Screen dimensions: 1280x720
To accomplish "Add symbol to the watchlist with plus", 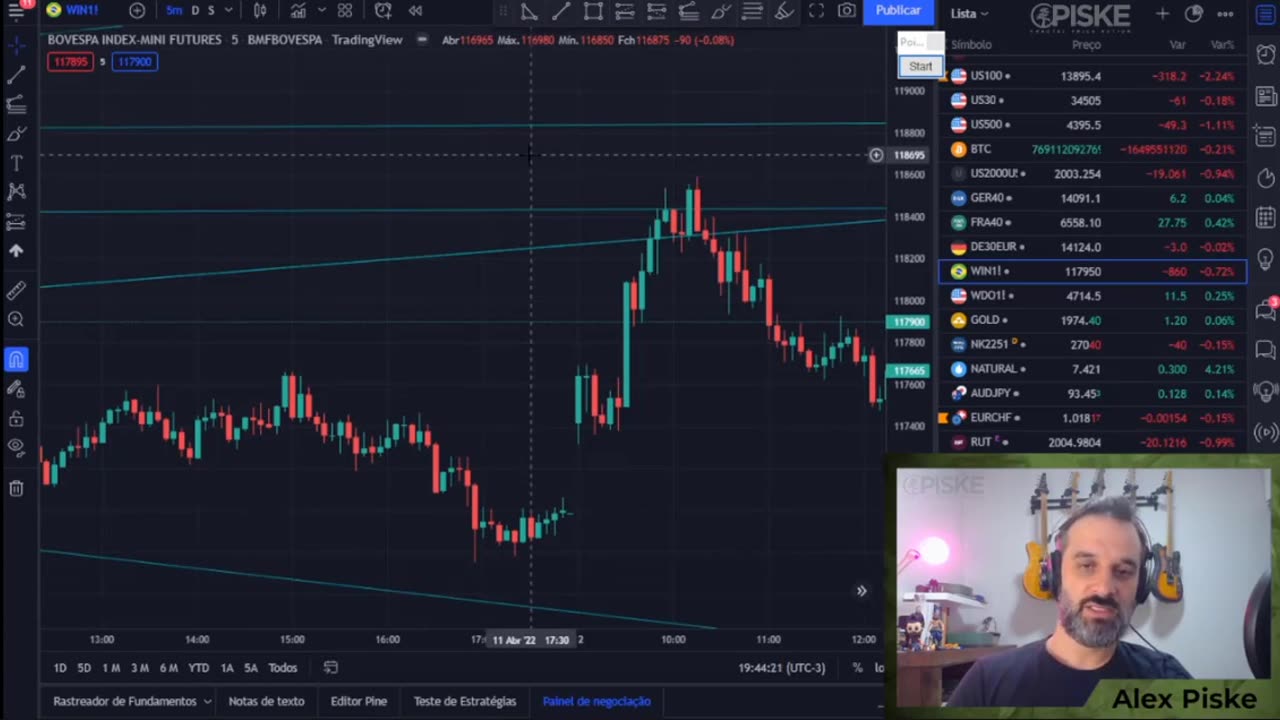I will (x=1162, y=14).
